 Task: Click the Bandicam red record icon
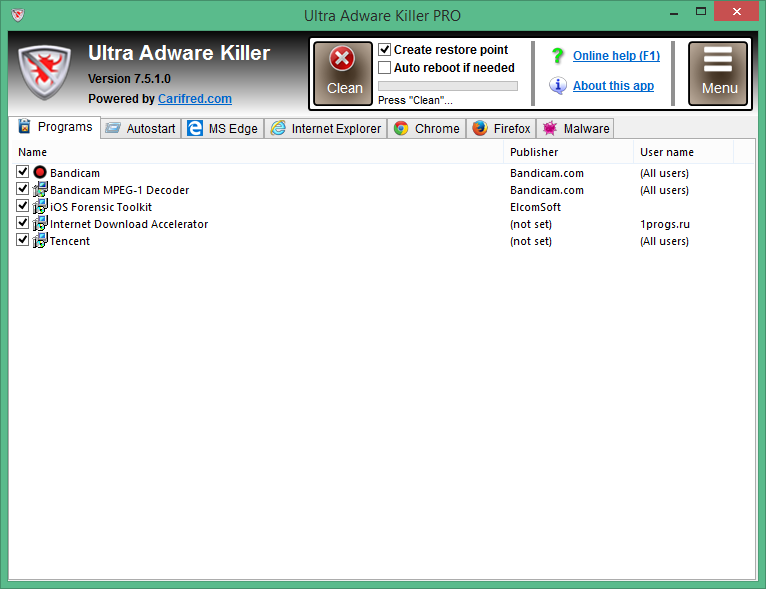[x=40, y=173]
